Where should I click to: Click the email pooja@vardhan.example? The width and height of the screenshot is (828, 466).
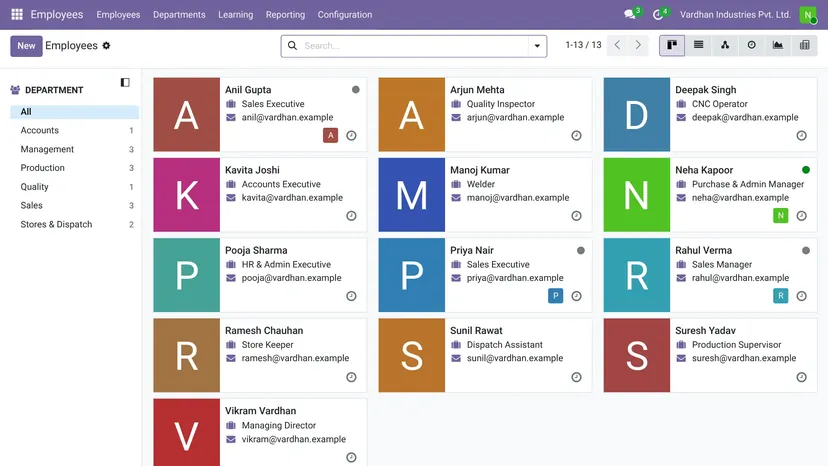[291, 278]
